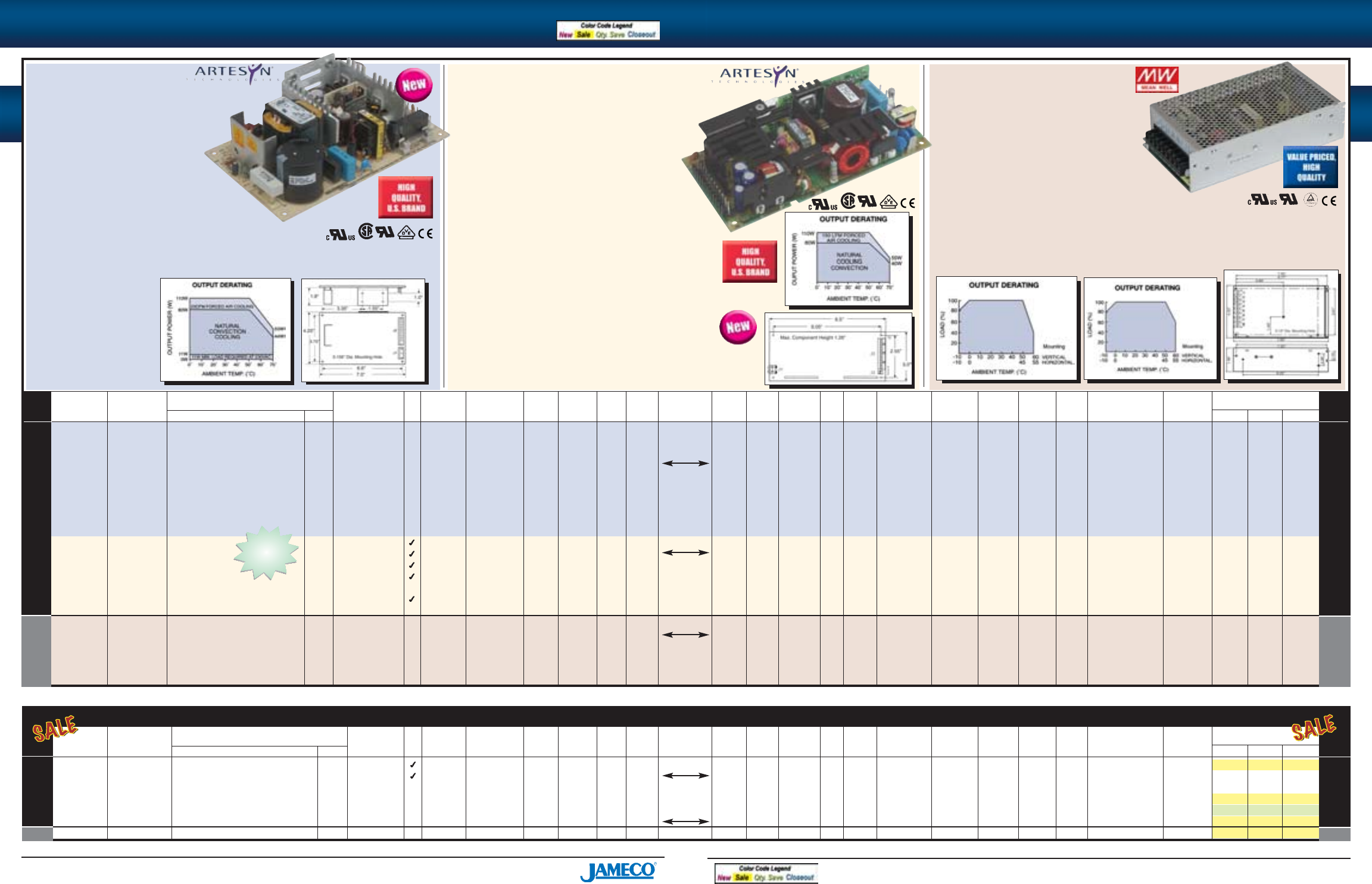The width and height of the screenshot is (1372, 884).
Task: Click the top checkmark in the cream table row
Action: click(411, 542)
